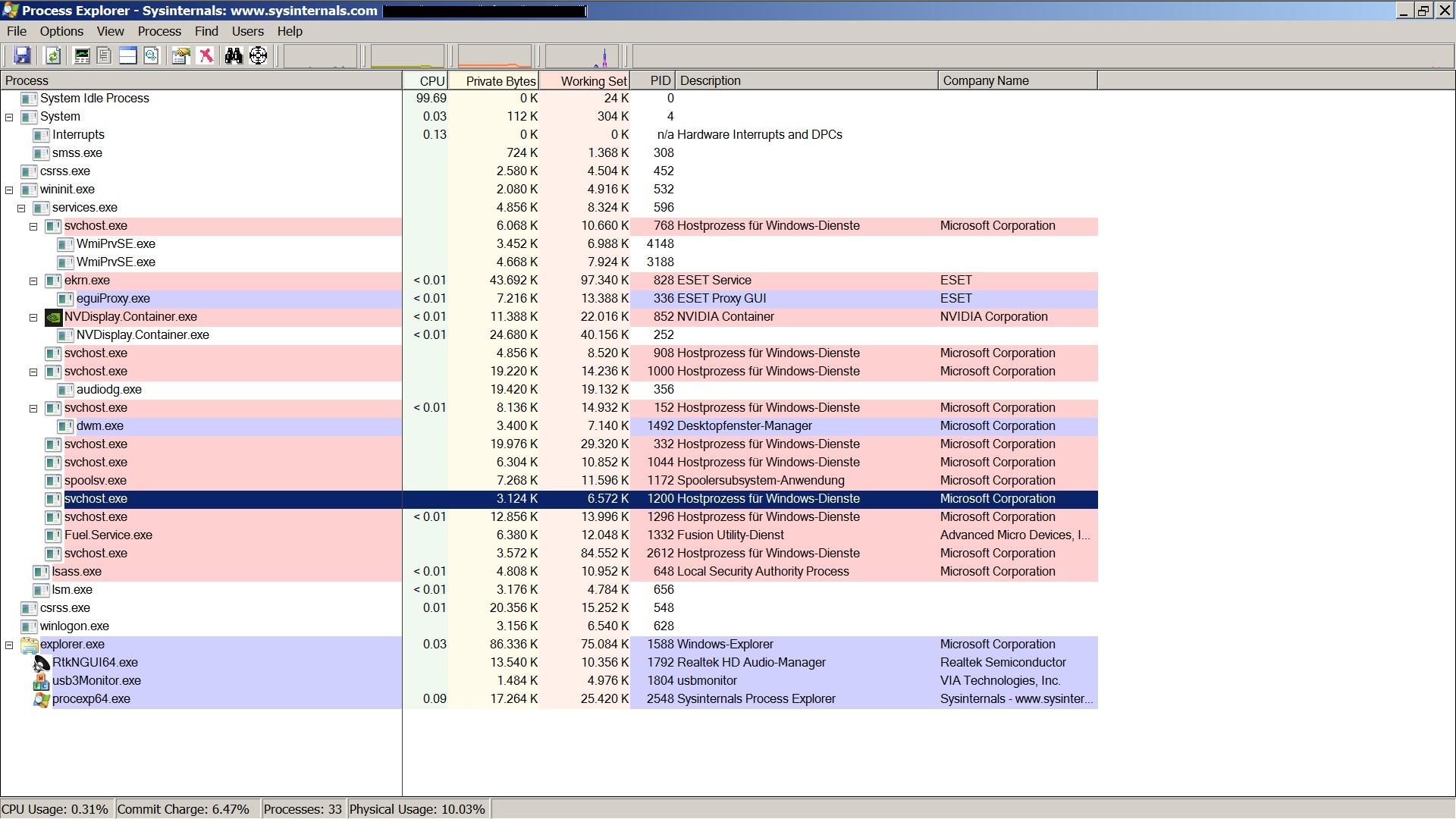Sort by the Description column header

807,80
